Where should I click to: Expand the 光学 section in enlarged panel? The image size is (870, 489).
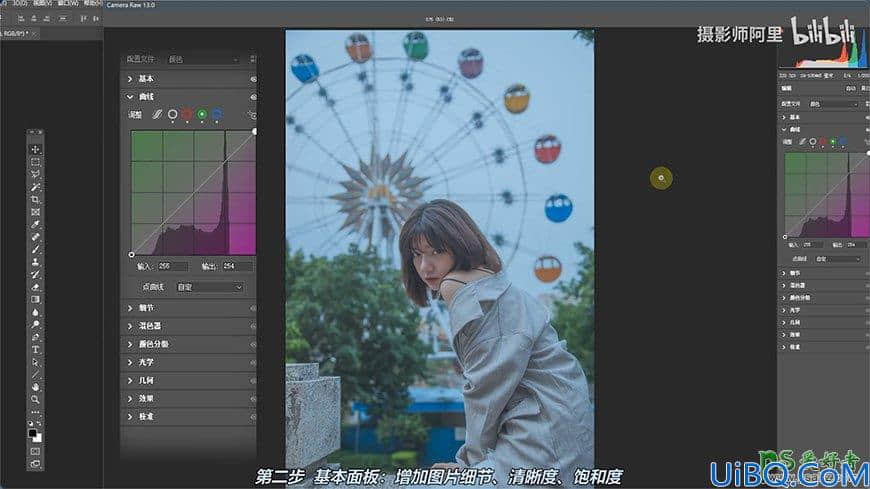[130, 362]
